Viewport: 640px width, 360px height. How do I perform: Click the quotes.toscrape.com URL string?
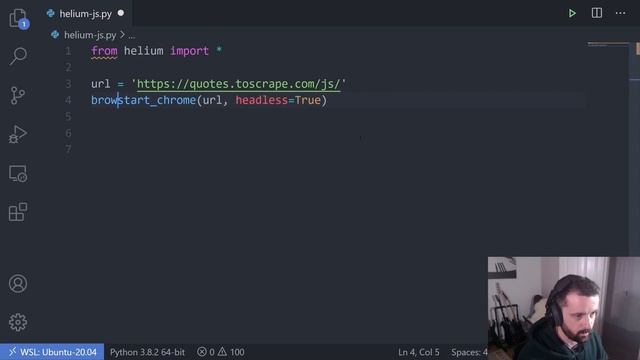click(x=238, y=84)
